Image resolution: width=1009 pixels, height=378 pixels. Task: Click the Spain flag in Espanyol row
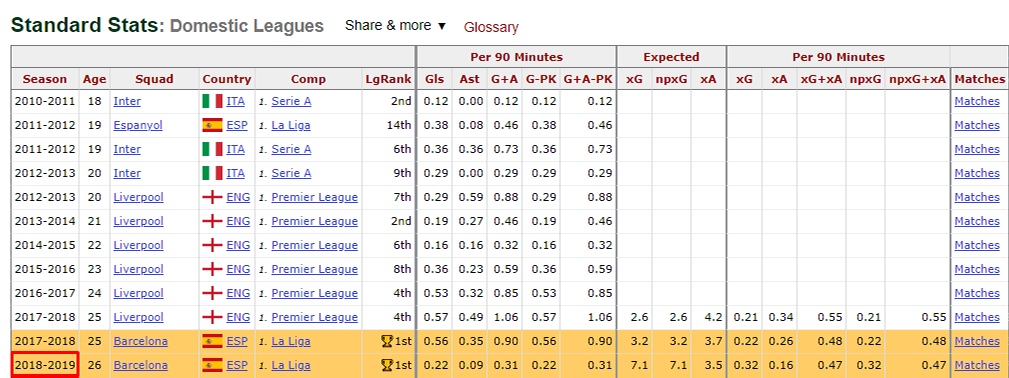point(212,125)
